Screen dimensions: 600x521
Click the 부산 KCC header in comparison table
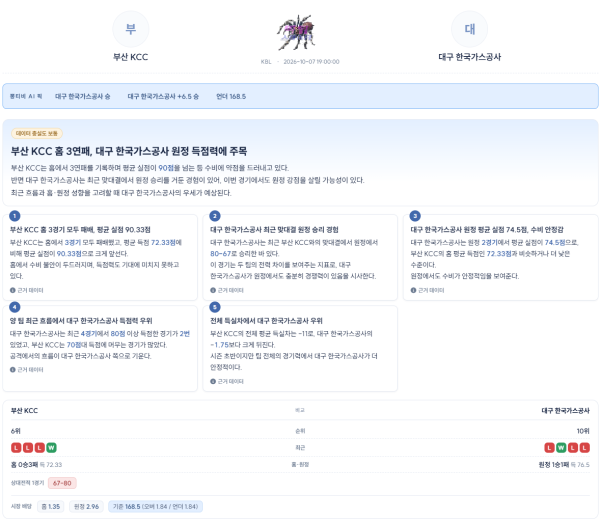pyautogui.click(x=24, y=411)
